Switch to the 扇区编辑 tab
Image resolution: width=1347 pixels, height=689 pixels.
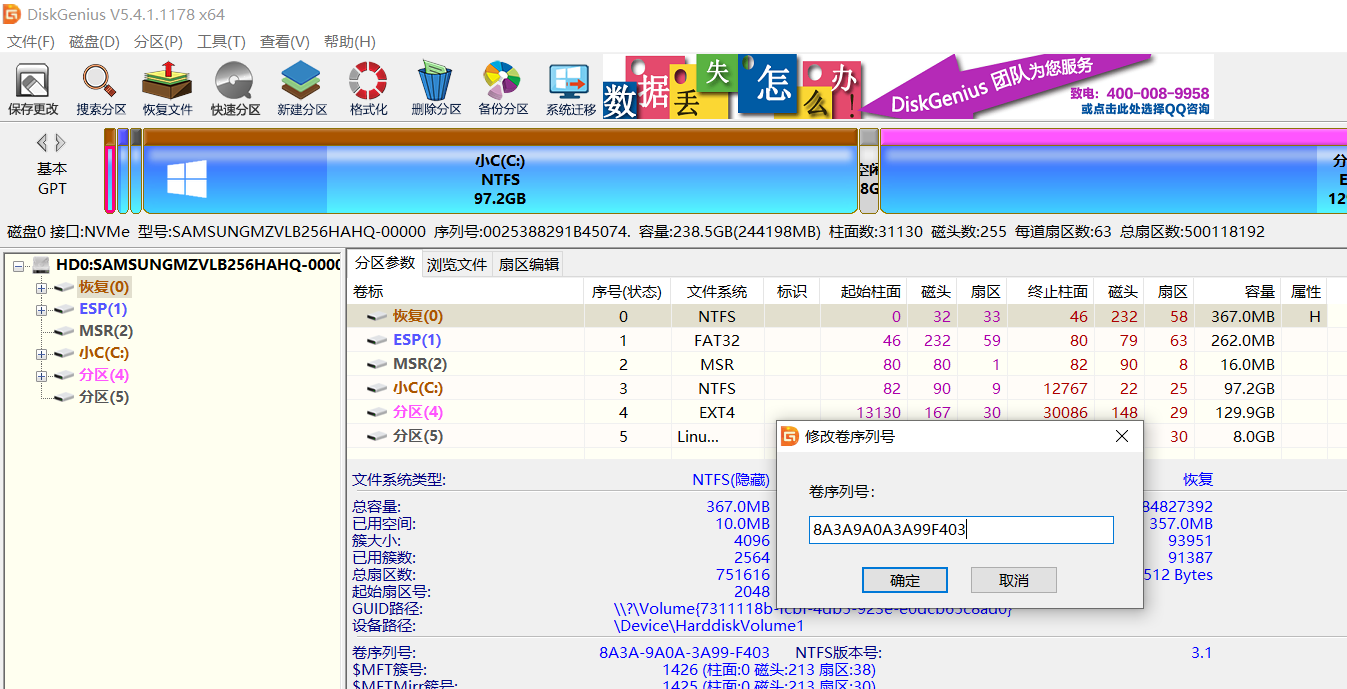(529, 265)
